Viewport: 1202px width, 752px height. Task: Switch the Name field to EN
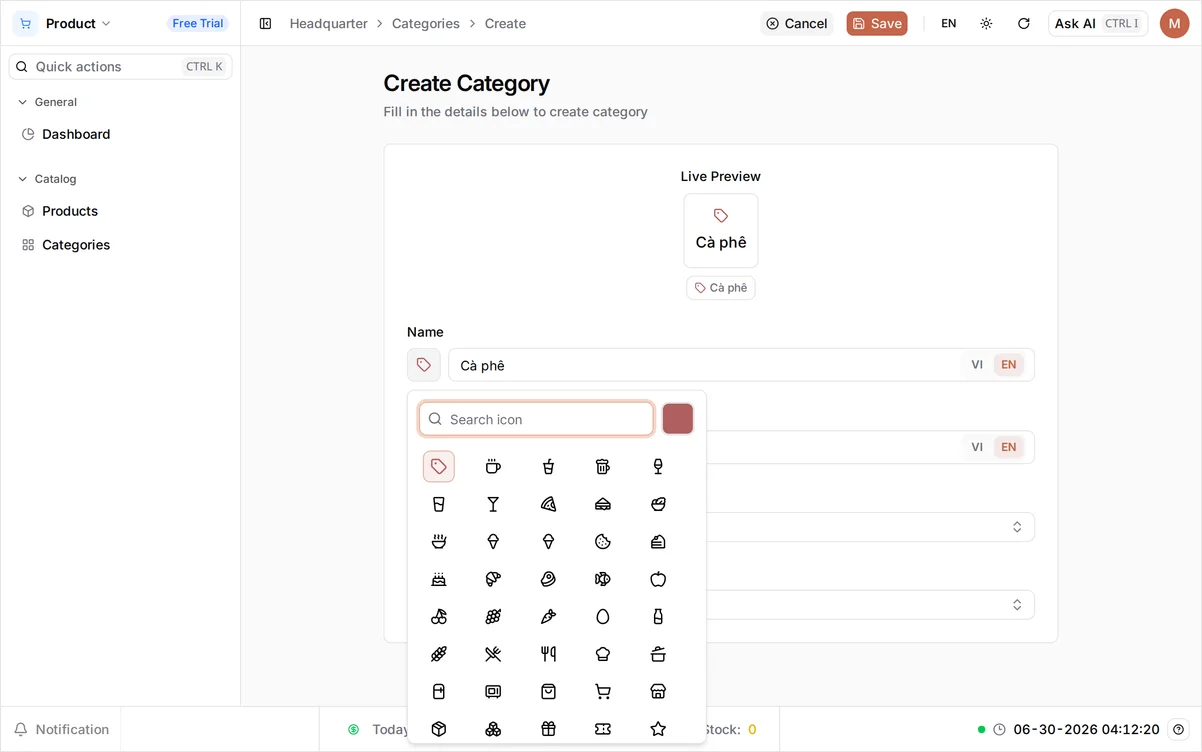1009,365
